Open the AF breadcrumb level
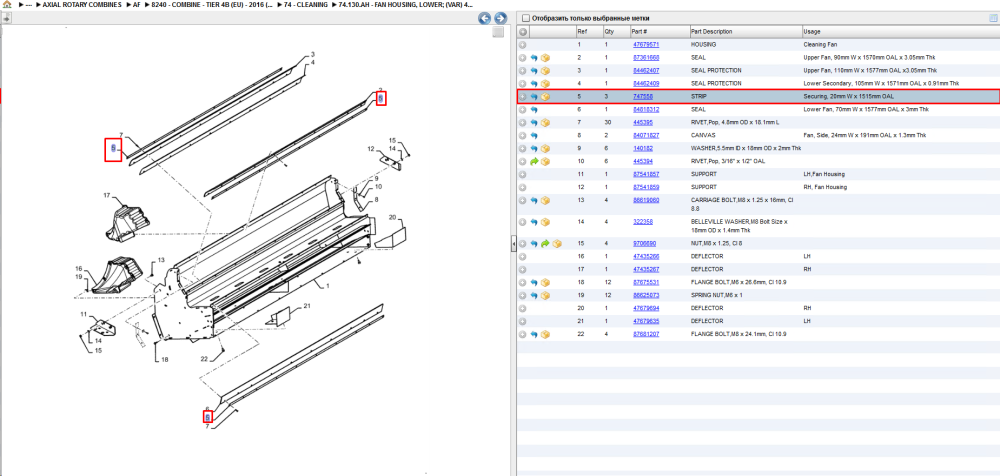The height and width of the screenshot is (476, 1000). [136, 4]
